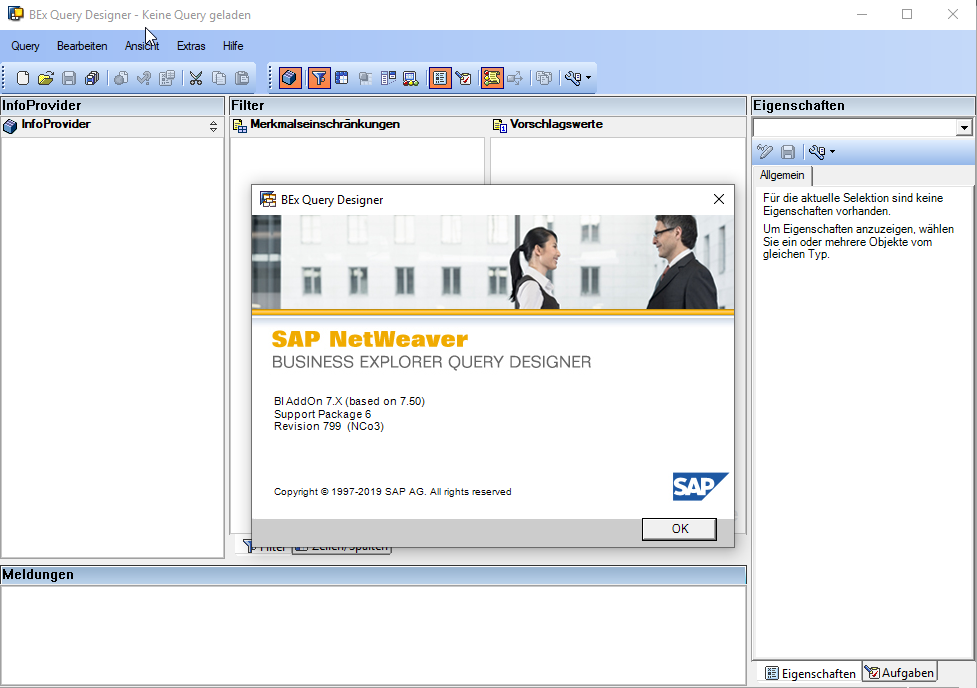The width and height of the screenshot is (977, 688).
Task: Create a new query from the toolbar
Action: [23, 78]
